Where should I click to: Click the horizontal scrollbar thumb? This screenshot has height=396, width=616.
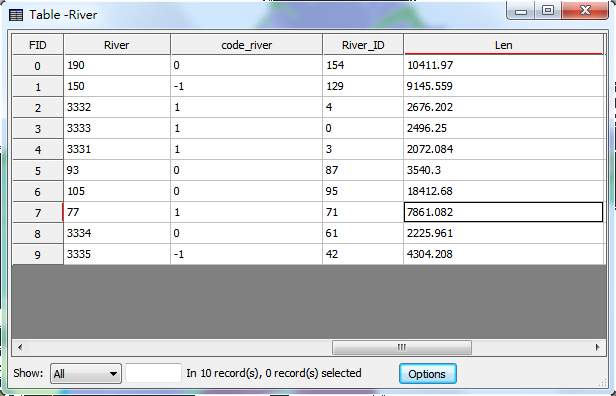[x=402, y=347]
